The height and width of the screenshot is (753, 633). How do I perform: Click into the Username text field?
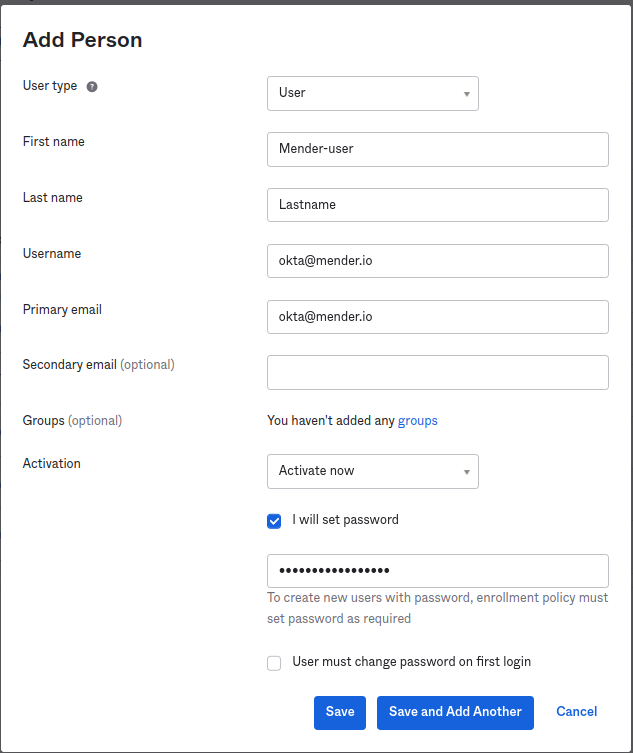437,261
